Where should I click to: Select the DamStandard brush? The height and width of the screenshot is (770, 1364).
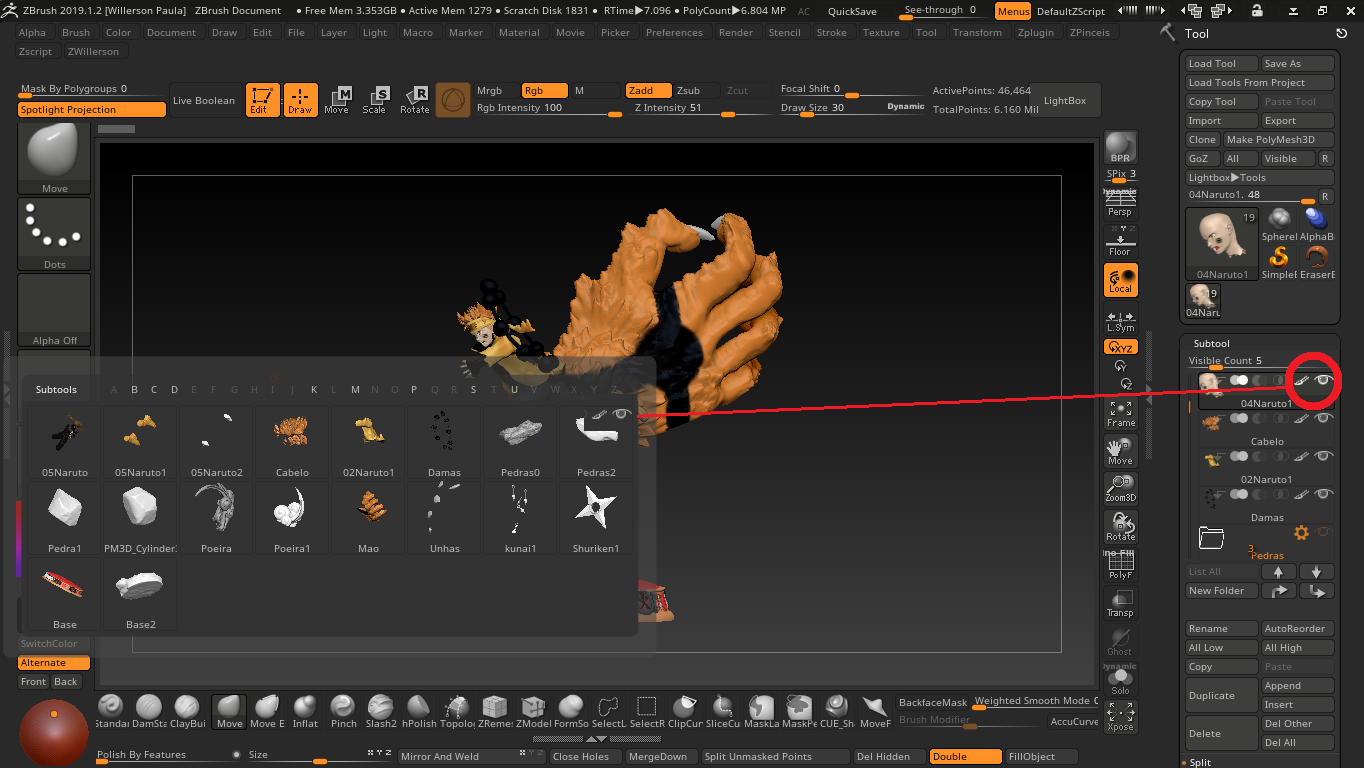pyautogui.click(x=149, y=711)
